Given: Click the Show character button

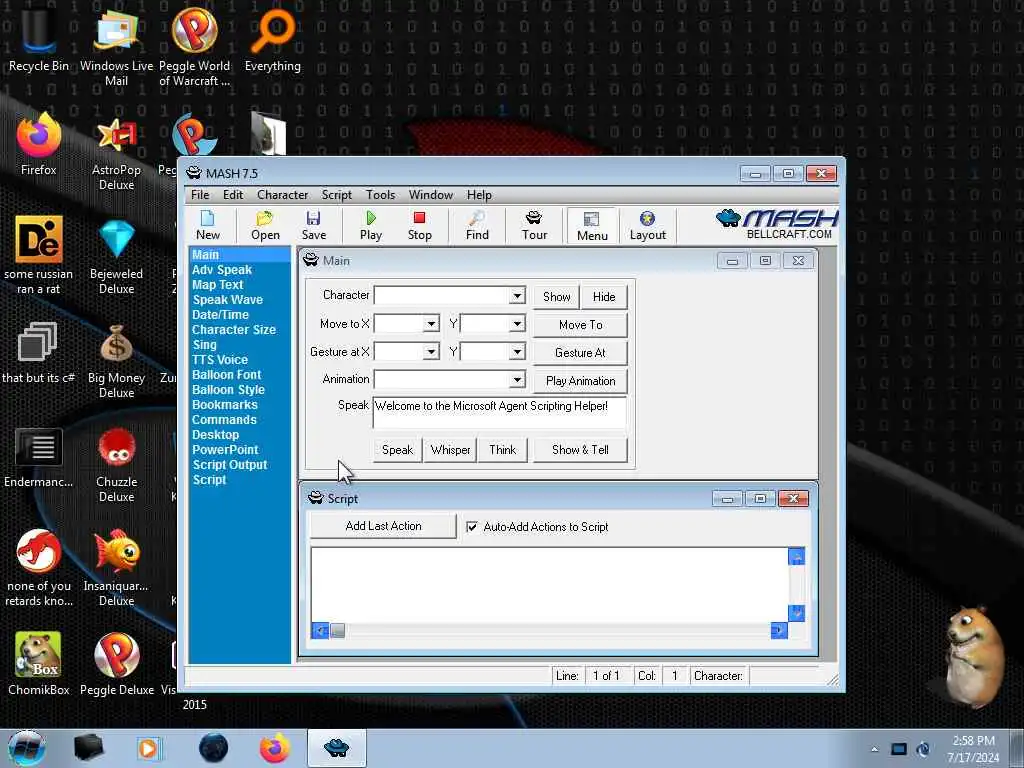Looking at the screenshot, I should tap(556, 296).
